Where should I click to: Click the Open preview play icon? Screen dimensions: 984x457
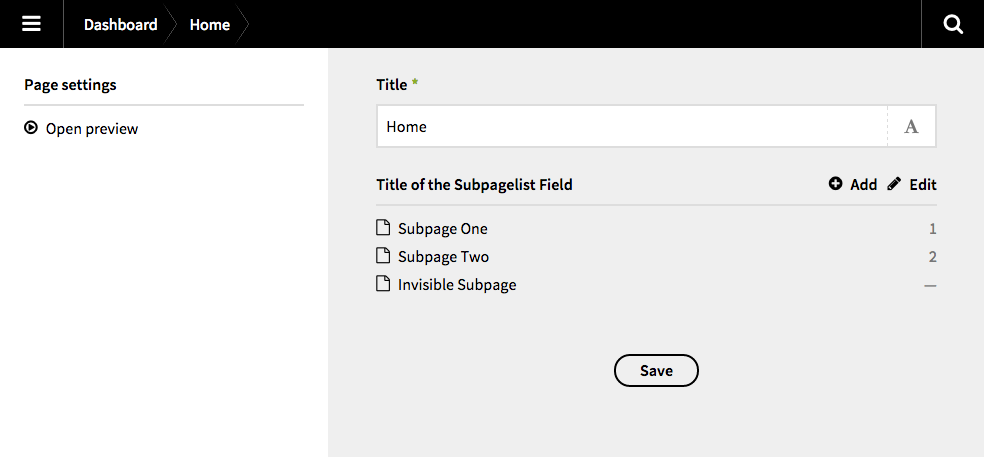[31, 128]
